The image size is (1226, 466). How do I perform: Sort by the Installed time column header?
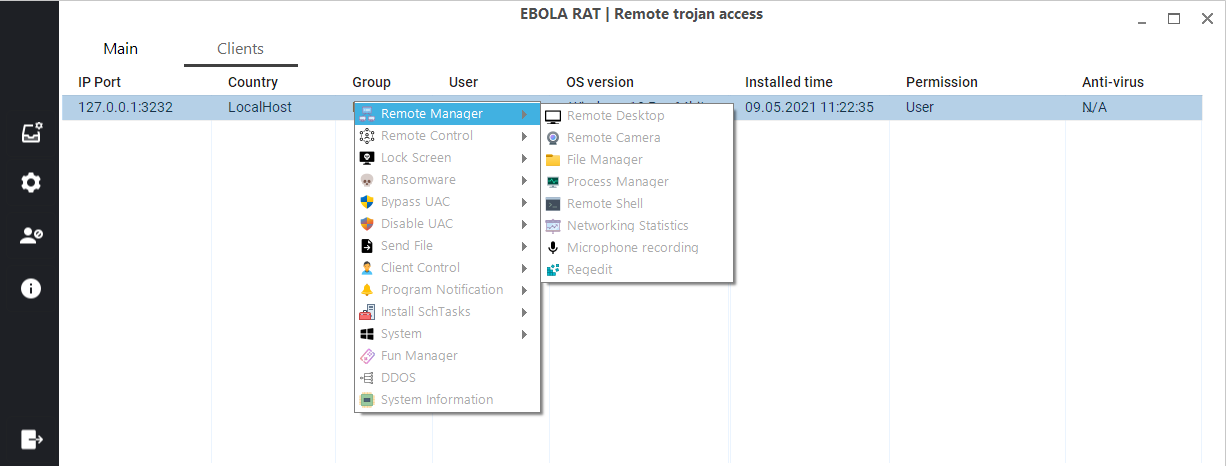[788, 82]
